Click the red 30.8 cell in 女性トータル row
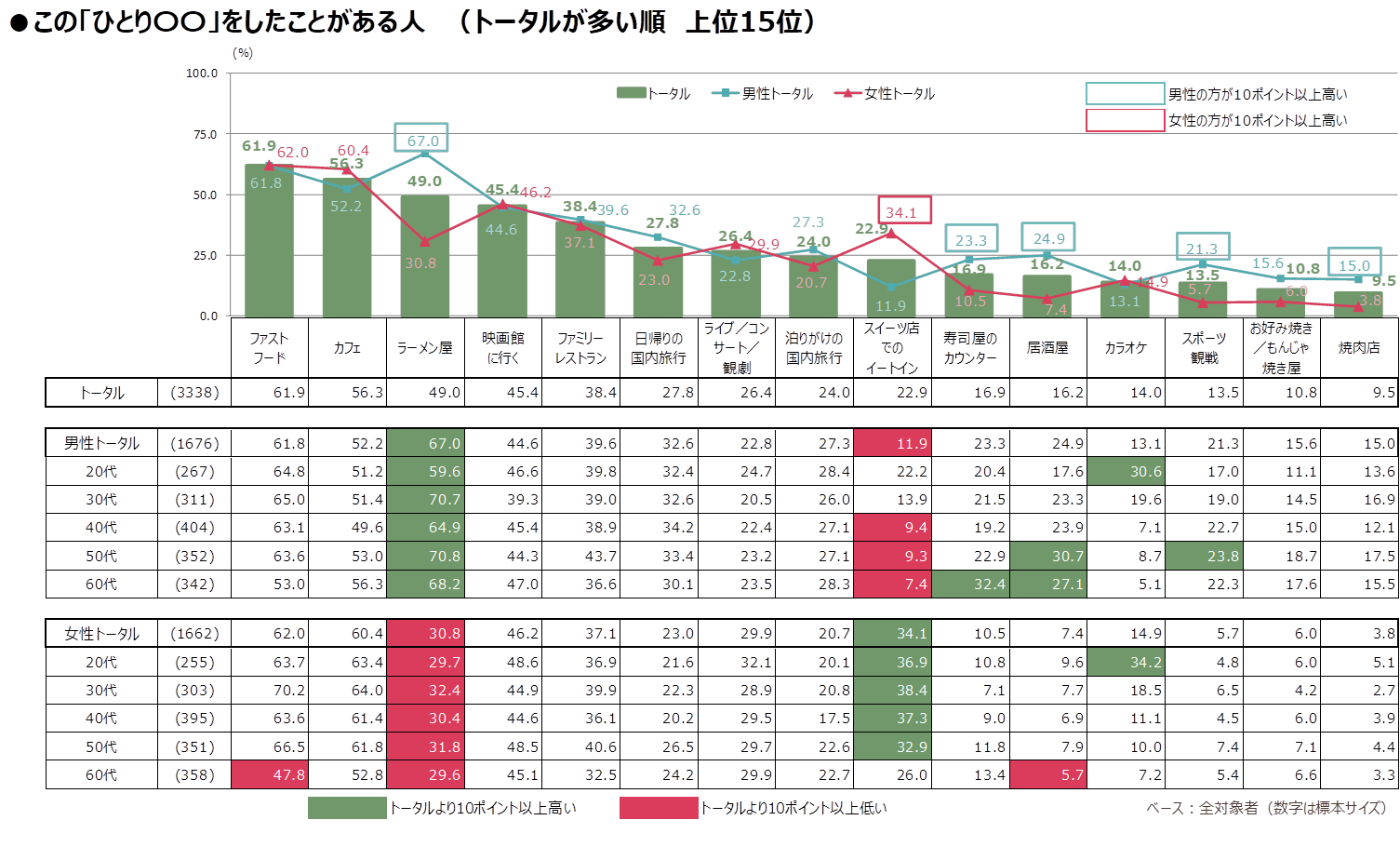The width and height of the screenshot is (1400, 847). [425, 634]
